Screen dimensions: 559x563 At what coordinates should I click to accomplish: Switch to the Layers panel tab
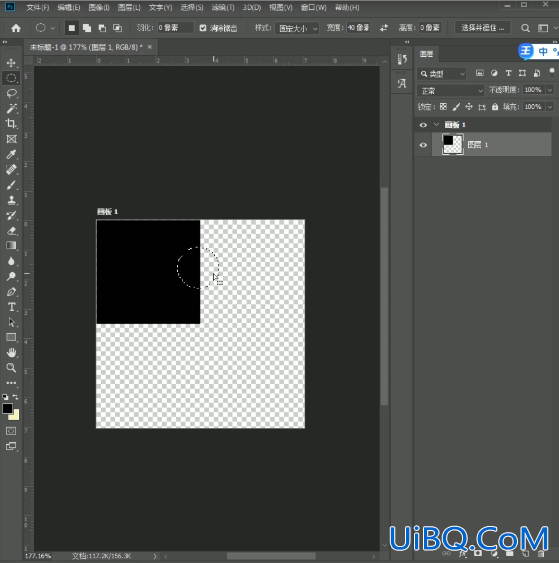click(427, 54)
